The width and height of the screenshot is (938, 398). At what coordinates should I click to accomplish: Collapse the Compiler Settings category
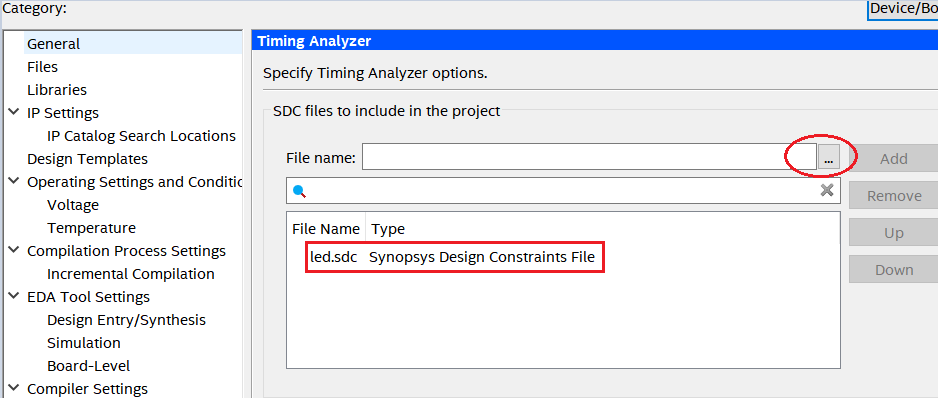(14, 388)
